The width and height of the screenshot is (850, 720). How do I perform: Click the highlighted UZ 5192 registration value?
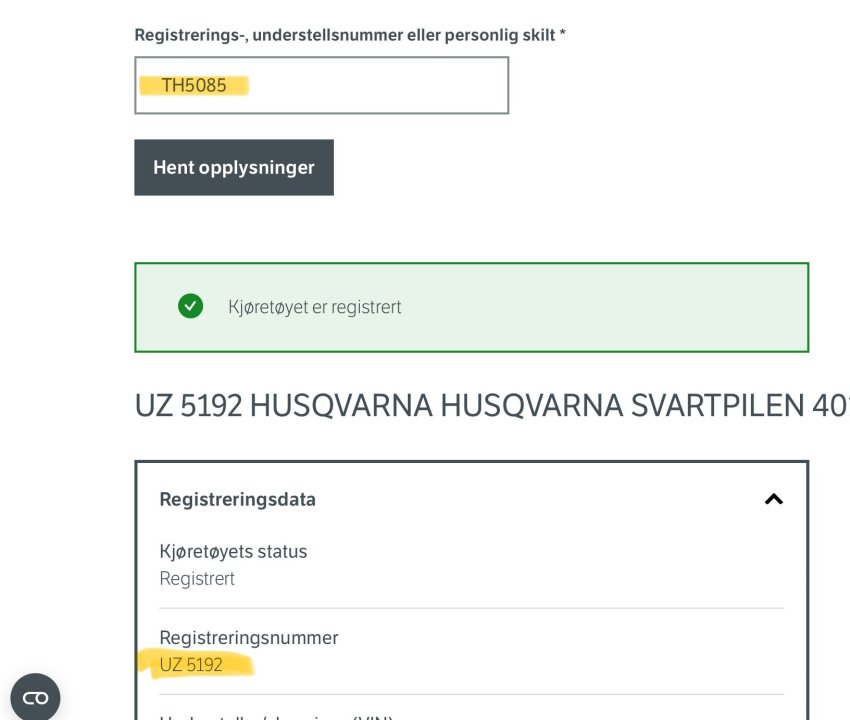click(x=191, y=665)
